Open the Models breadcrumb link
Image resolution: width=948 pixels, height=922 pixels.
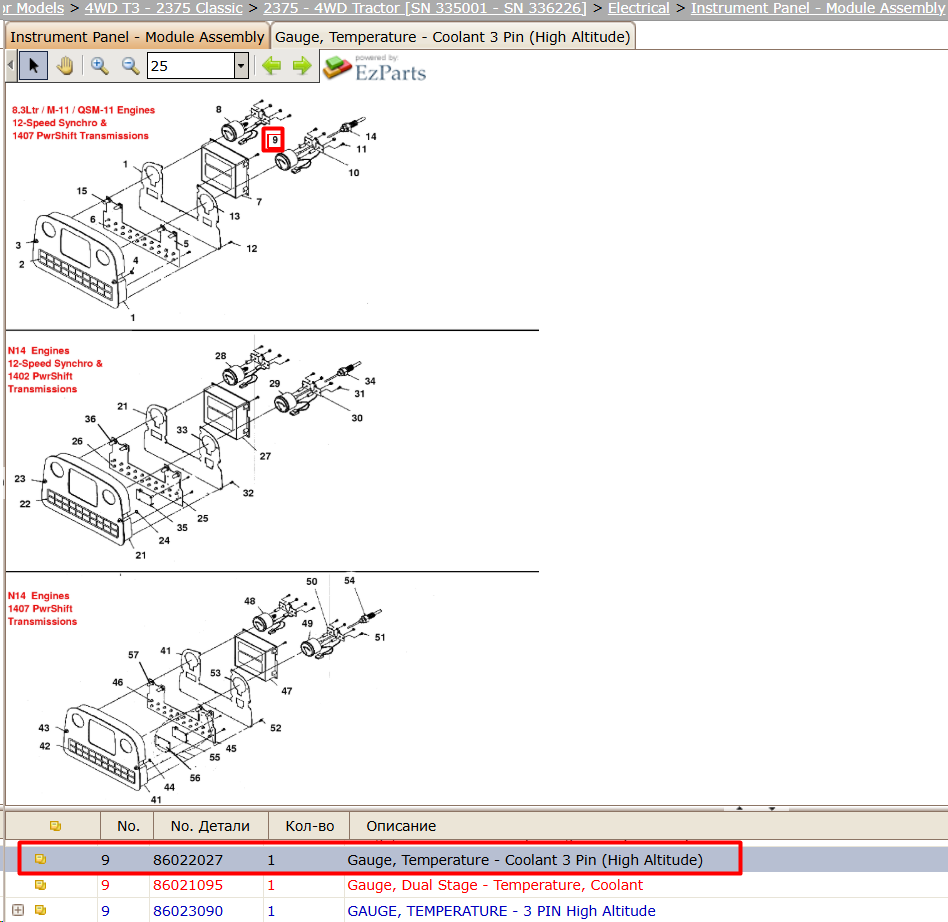click(33, 8)
